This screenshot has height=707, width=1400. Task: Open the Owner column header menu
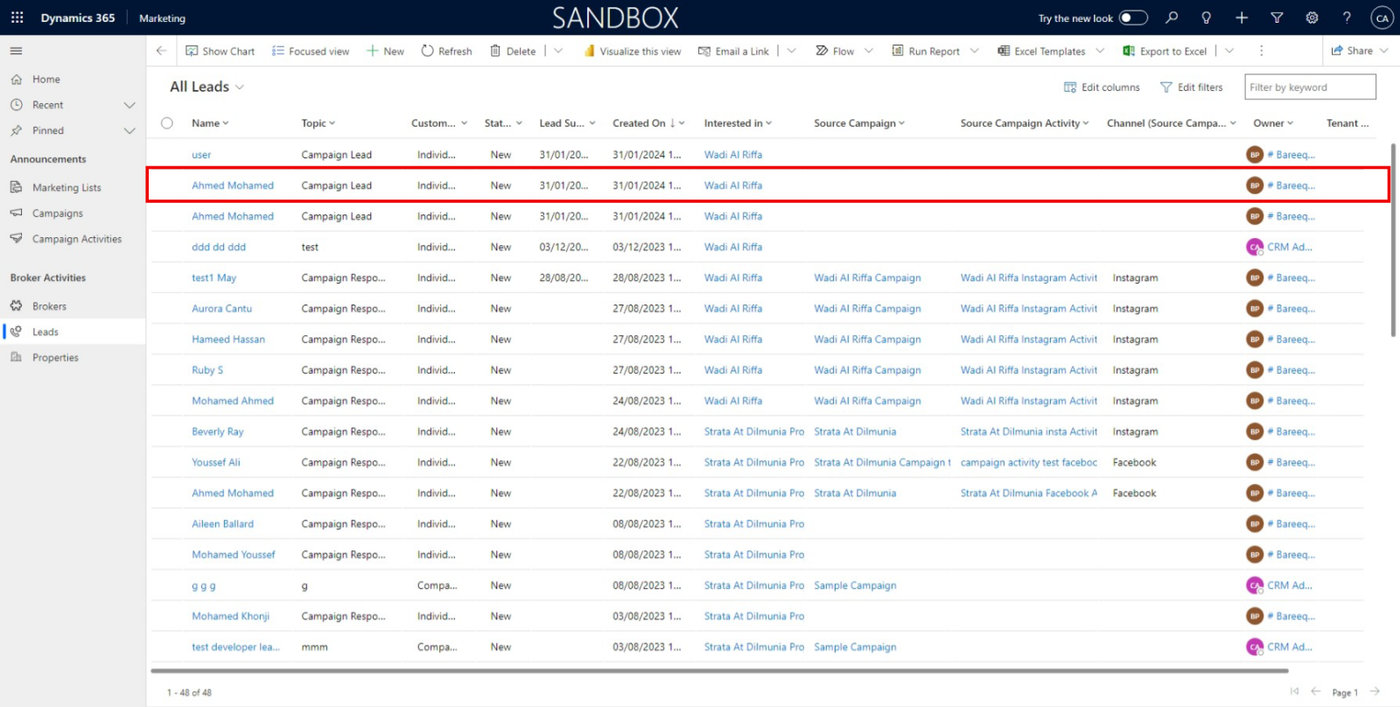[1273, 123]
